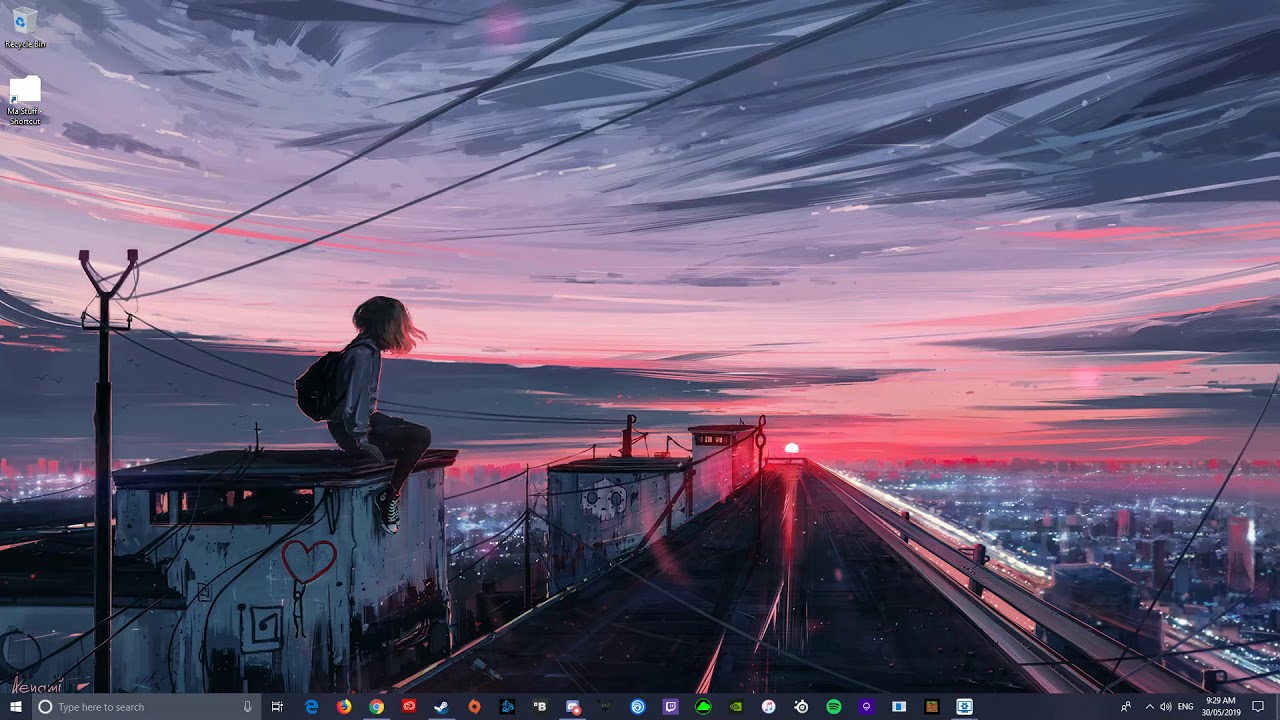Open Google Chrome from taskbar
1280x720 pixels.
(x=376, y=707)
